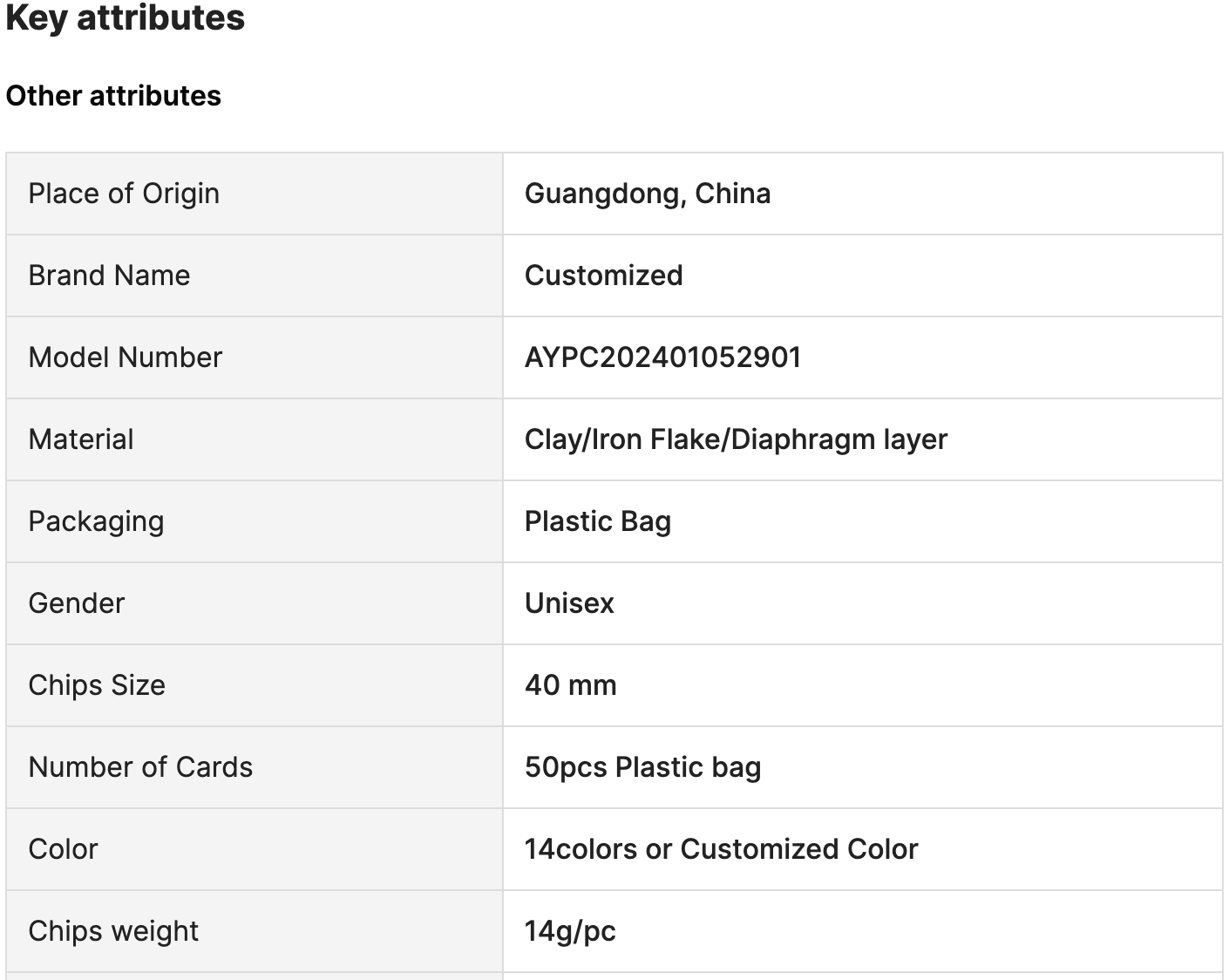Viewport: 1229px width, 980px height.
Task: Click the Customized brand value
Action: [603, 276]
